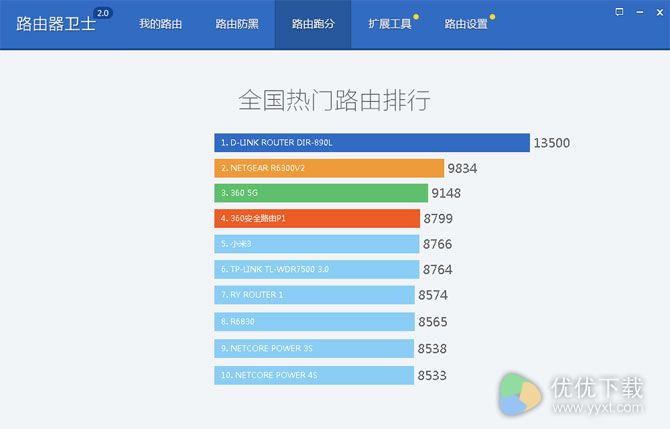Select the NETCORE POWER 3S bar

point(314,349)
